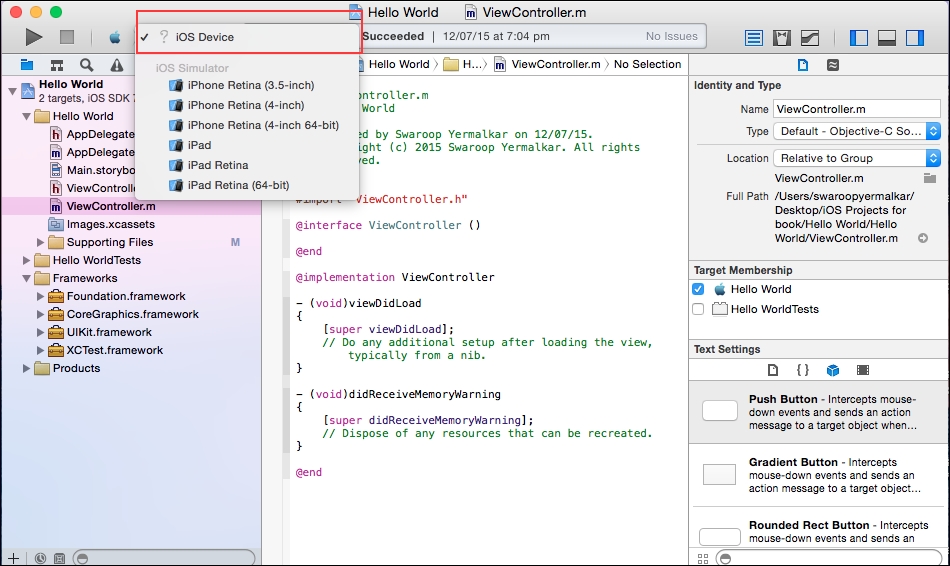Expand the Supporting Files group
The image size is (950, 566).
coord(40,242)
